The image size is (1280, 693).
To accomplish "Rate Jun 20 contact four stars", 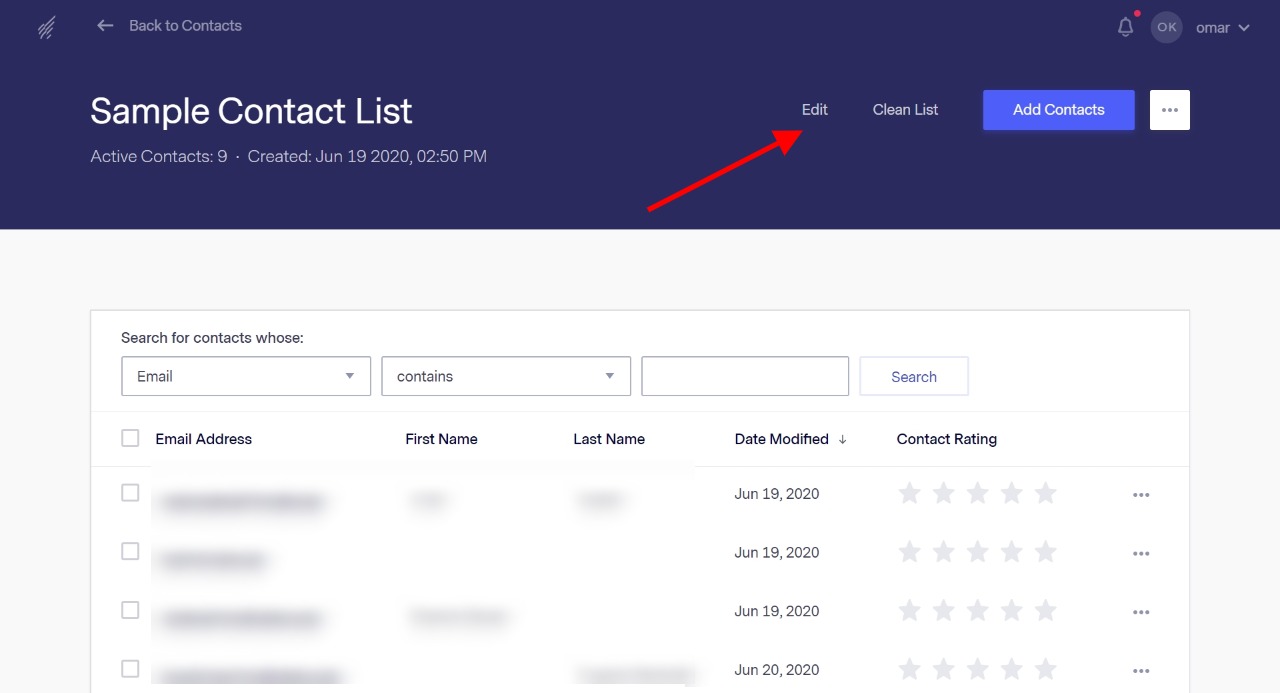I will click(1011, 670).
